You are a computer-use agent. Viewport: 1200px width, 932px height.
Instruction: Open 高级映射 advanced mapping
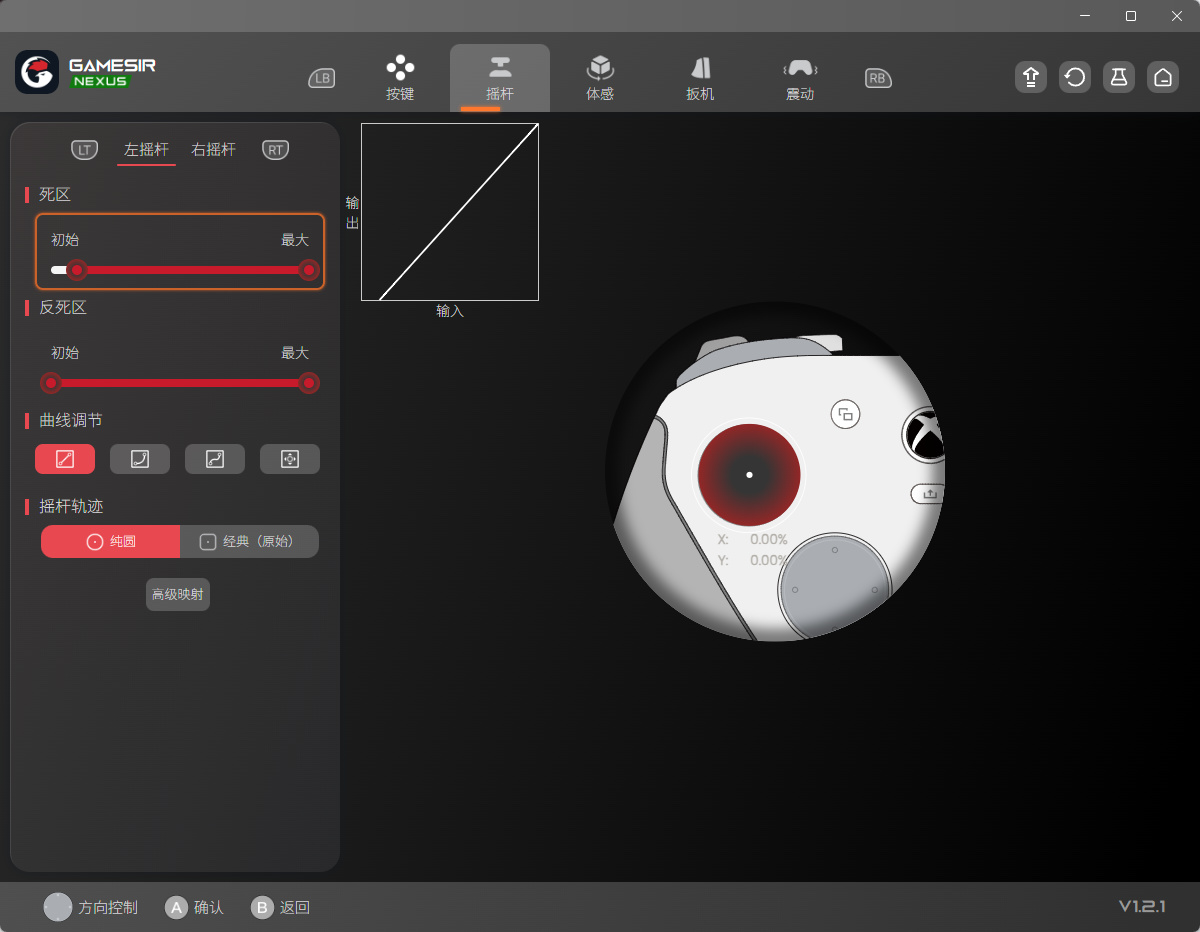click(x=178, y=594)
